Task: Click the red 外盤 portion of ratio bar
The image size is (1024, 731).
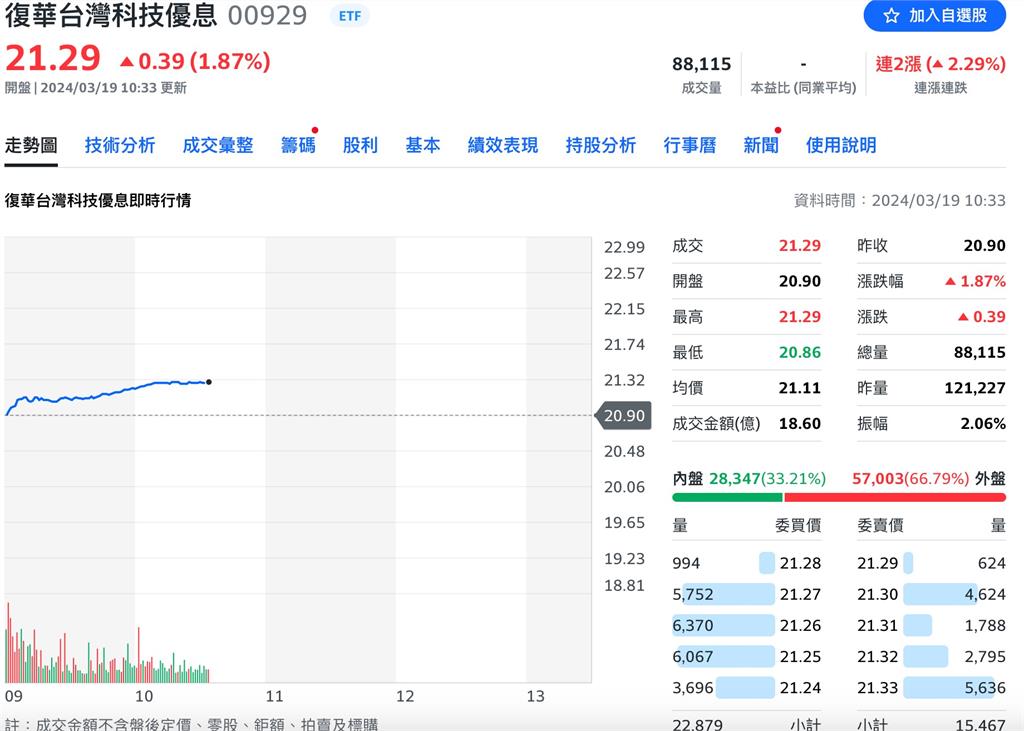Action: 895,498
